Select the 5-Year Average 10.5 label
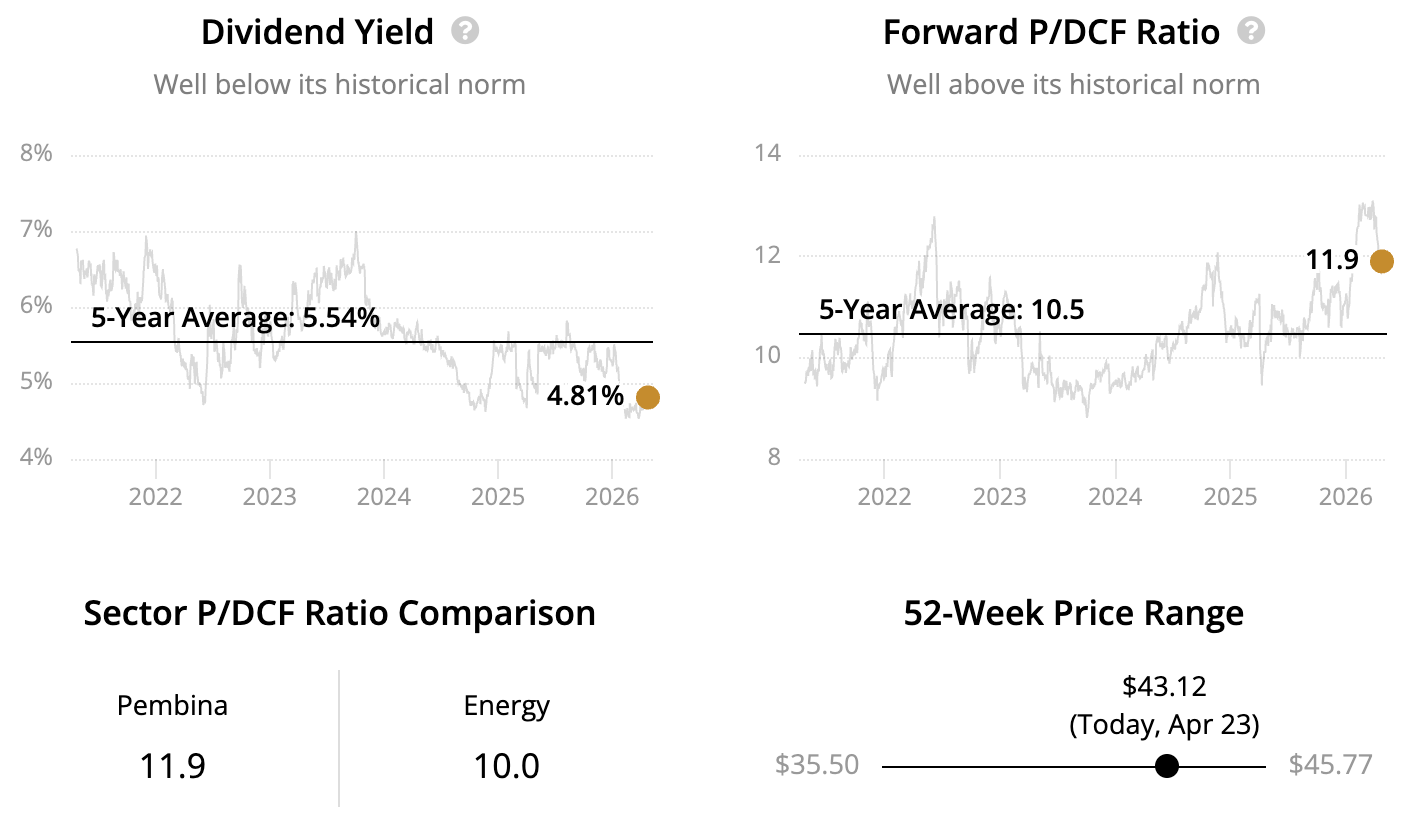1414x834 pixels. (x=951, y=310)
